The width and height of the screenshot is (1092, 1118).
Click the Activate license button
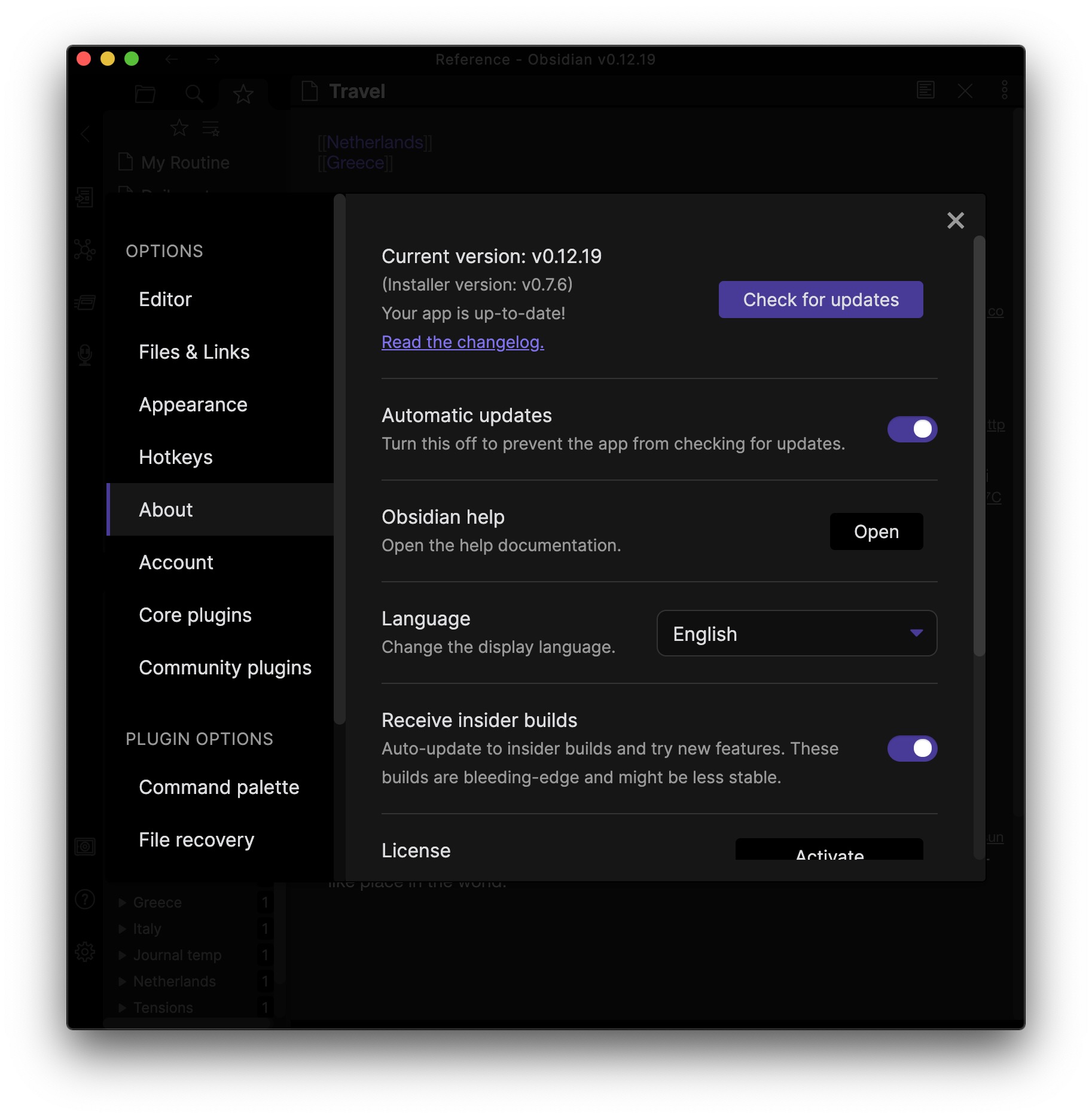(829, 850)
